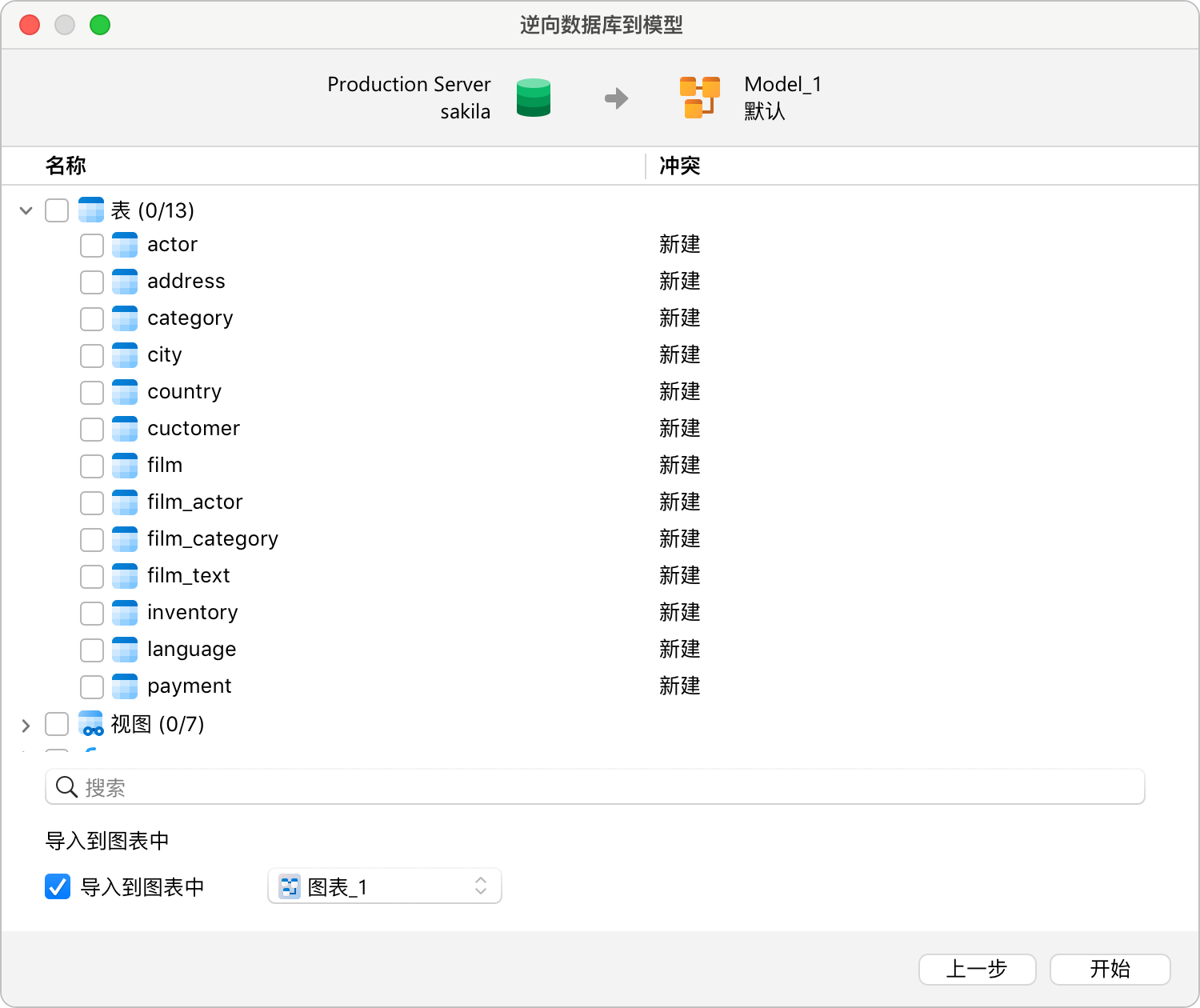Uncheck the 导入到图表中 checkbox
1200x1008 pixels.
(x=58, y=886)
